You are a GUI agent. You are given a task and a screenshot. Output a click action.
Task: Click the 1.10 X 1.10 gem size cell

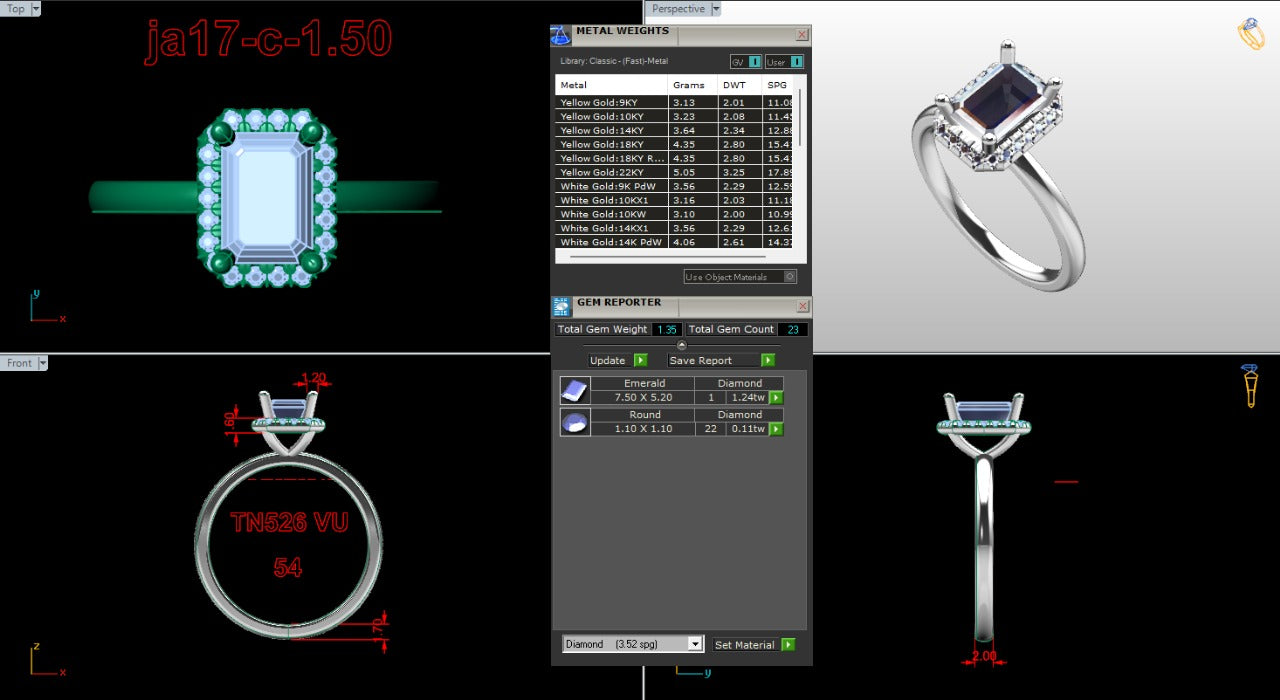pos(644,429)
